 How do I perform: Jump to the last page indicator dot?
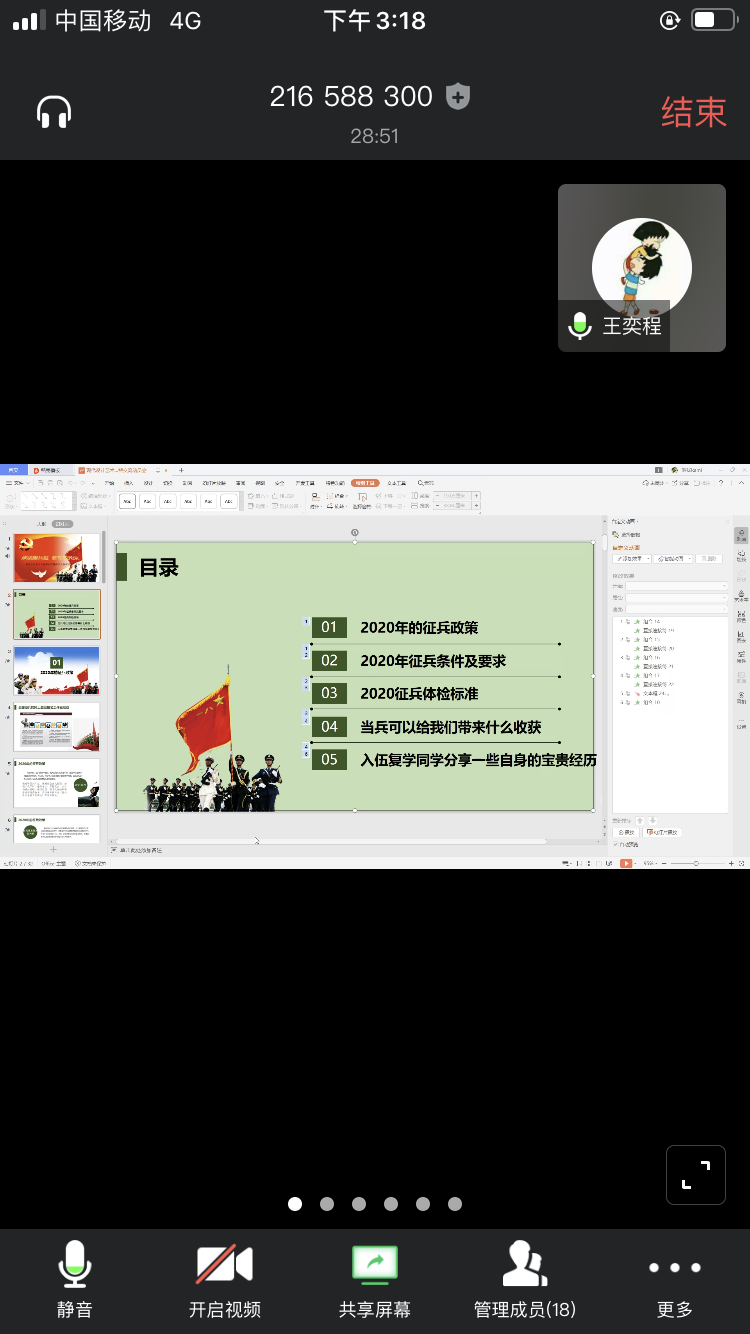pyautogui.click(x=455, y=1204)
